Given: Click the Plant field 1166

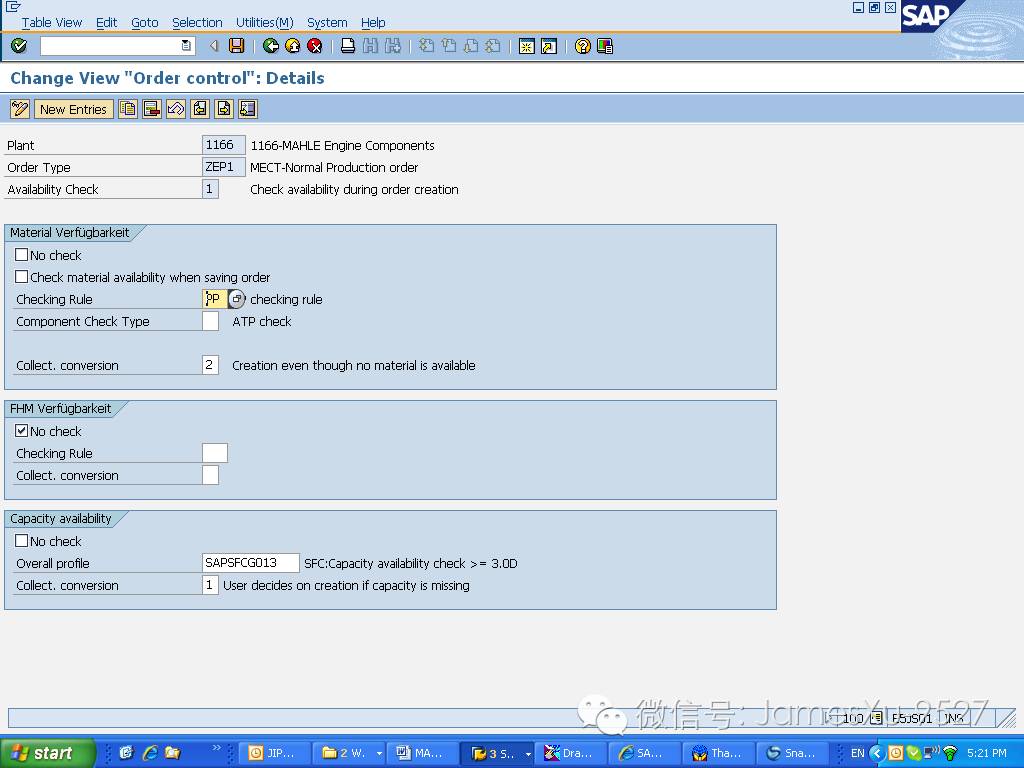Looking at the screenshot, I should pyautogui.click(x=223, y=145).
